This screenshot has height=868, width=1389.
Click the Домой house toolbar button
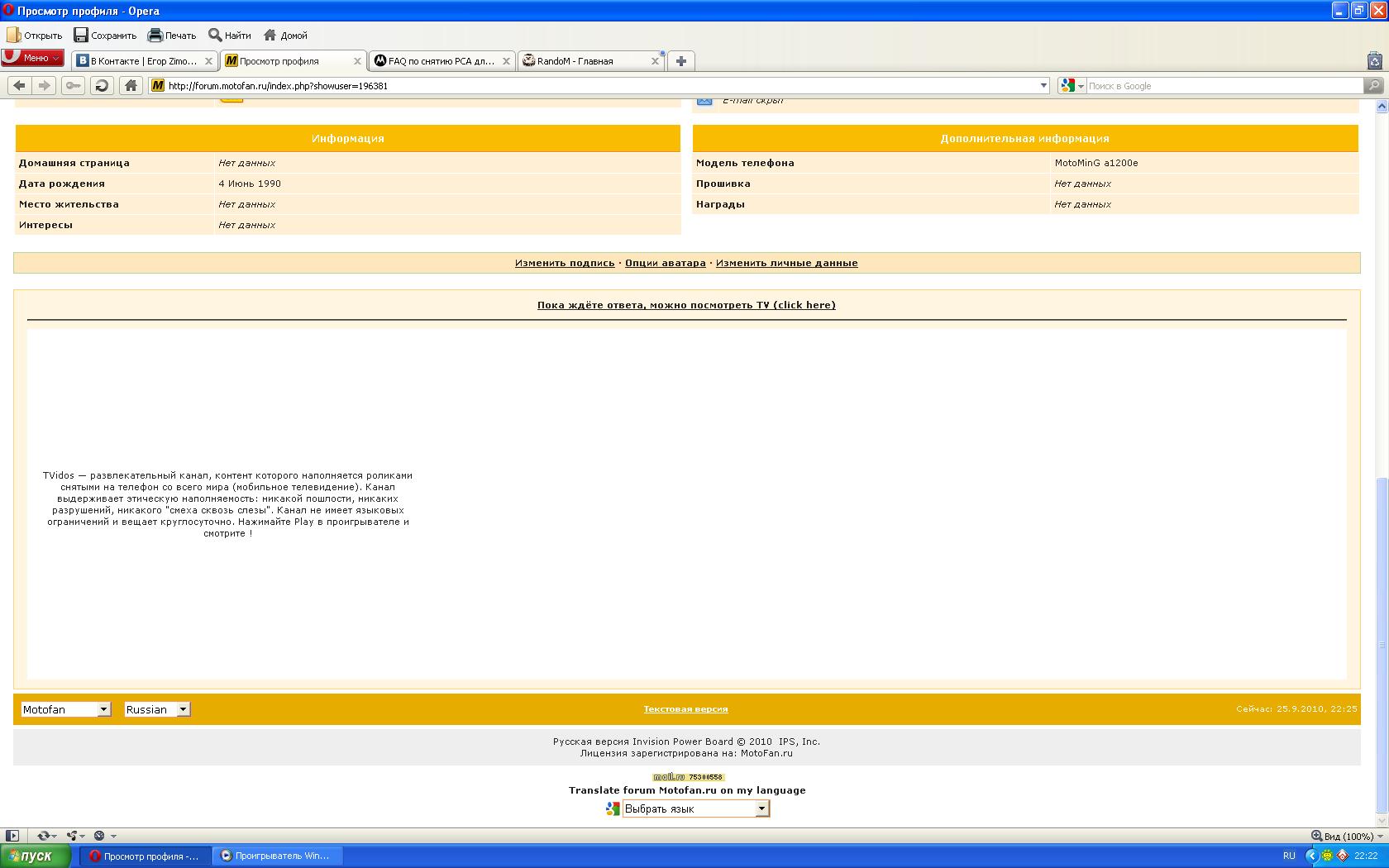point(285,35)
